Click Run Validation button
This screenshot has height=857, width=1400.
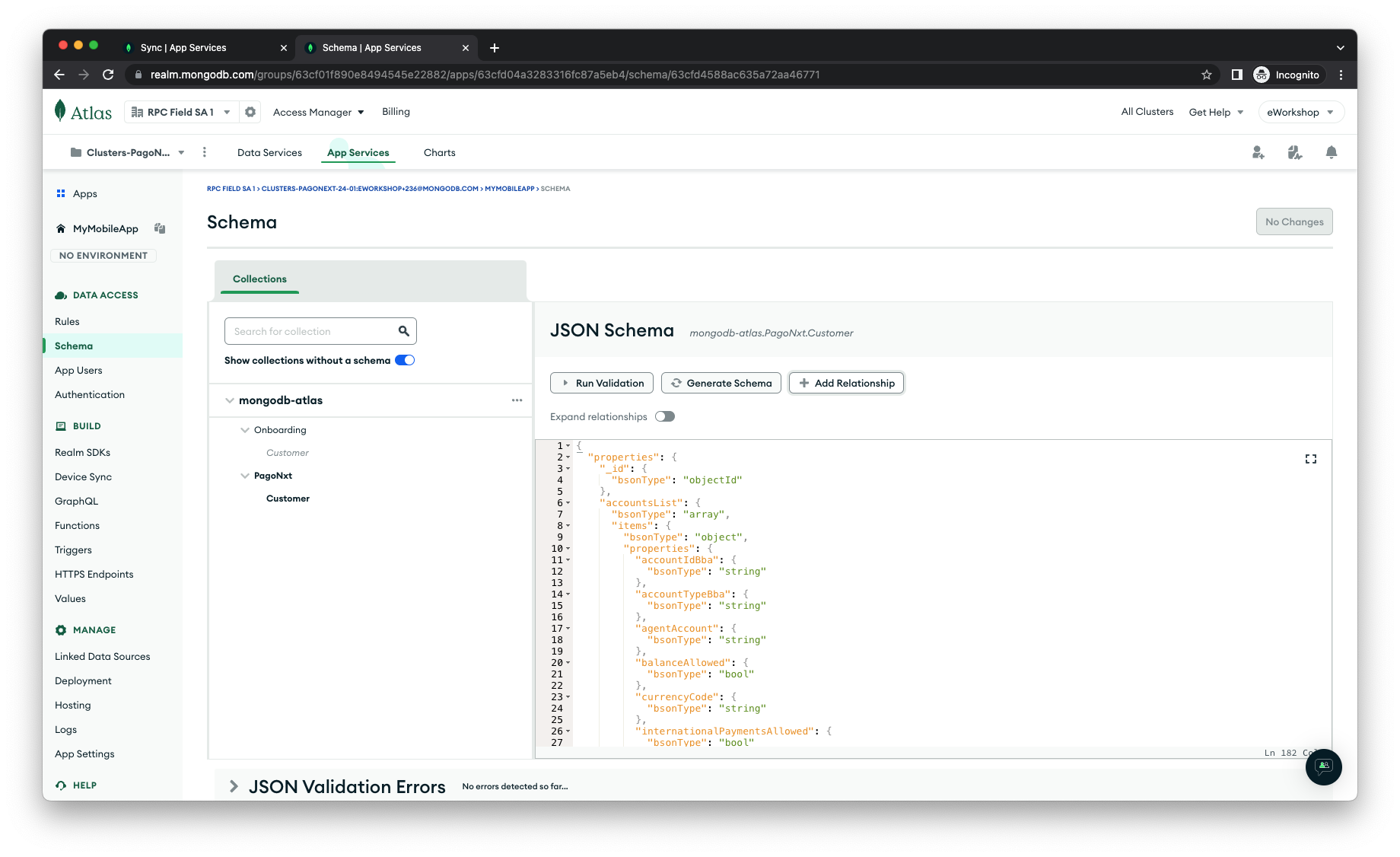[x=602, y=383]
